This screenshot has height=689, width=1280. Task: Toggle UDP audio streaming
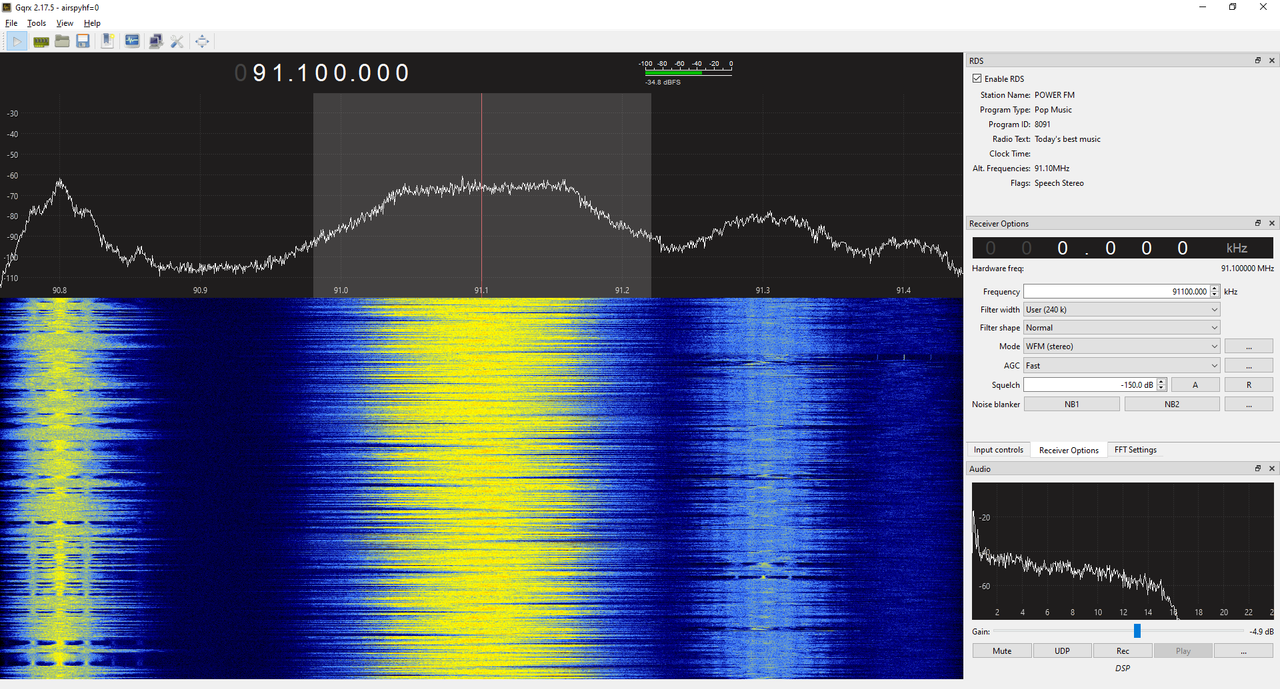(x=1062, y=651)
